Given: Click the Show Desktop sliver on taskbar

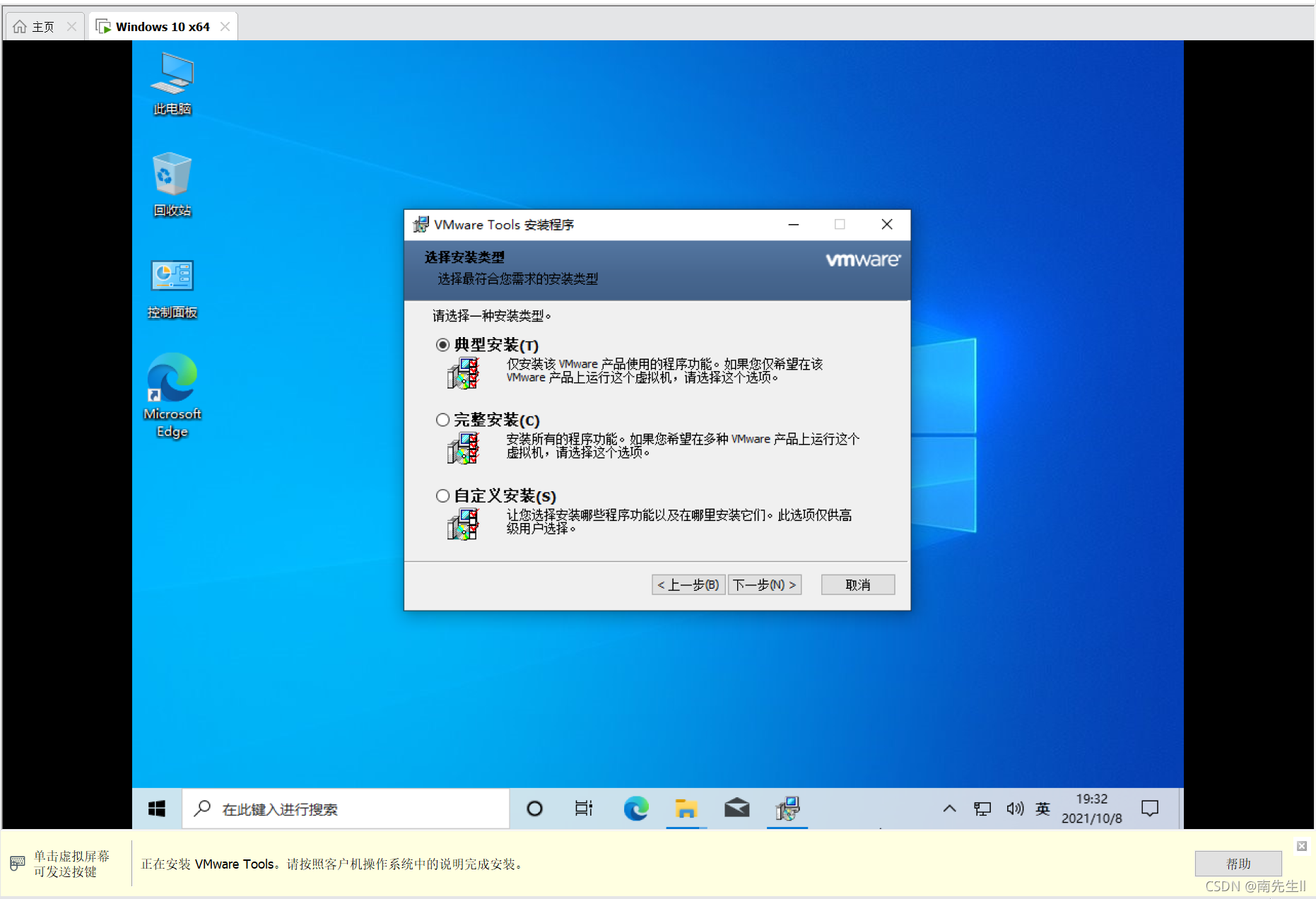Looking at the screenshot, I should pyautogui.click(x=1181, y=809).
